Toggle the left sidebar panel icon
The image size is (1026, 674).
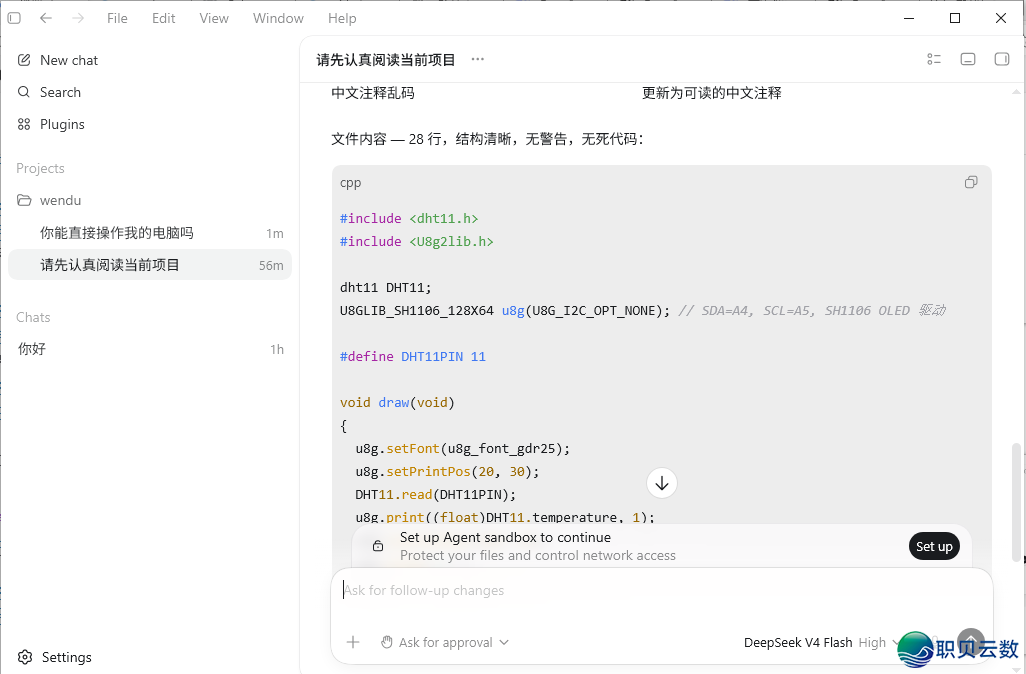pos(14,18)
